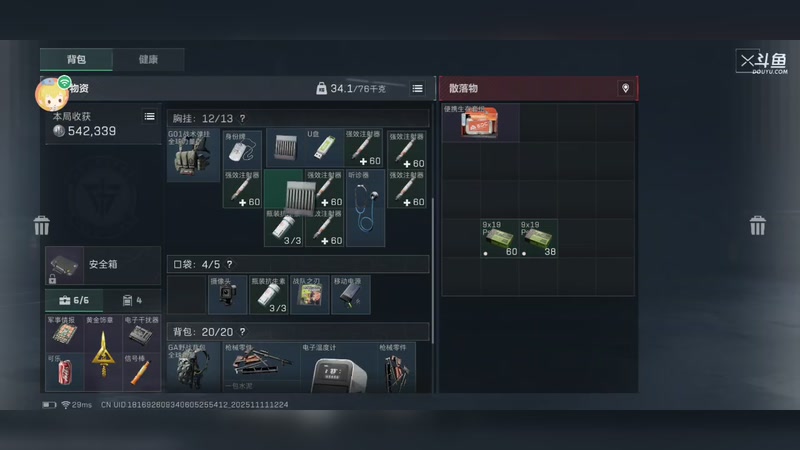Click the 听诊器 stethoscope item
Screen dimensions: 800x450
pos(366,208)
